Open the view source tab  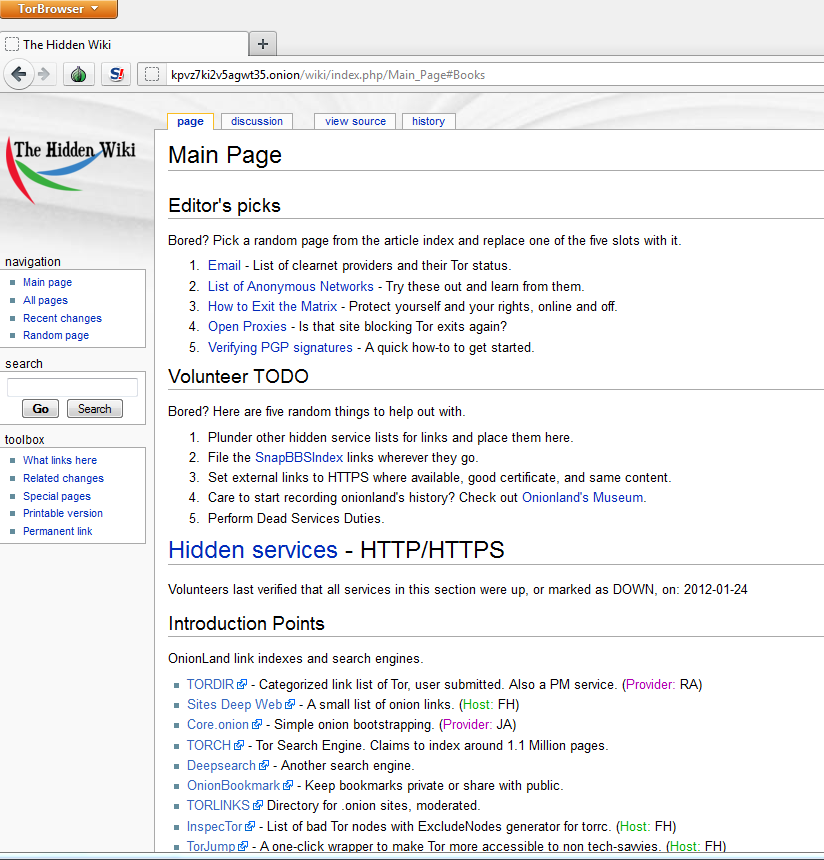(355, 121)
